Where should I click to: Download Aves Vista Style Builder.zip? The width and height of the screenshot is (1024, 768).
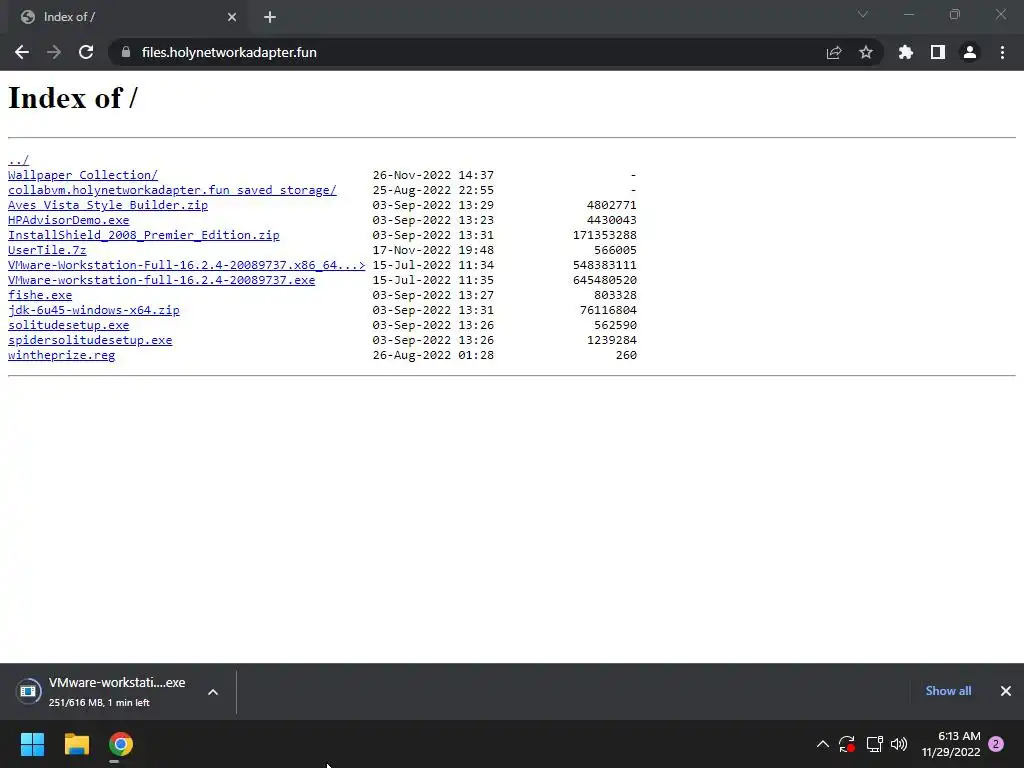pyautogui.click(x=108, y=205)
